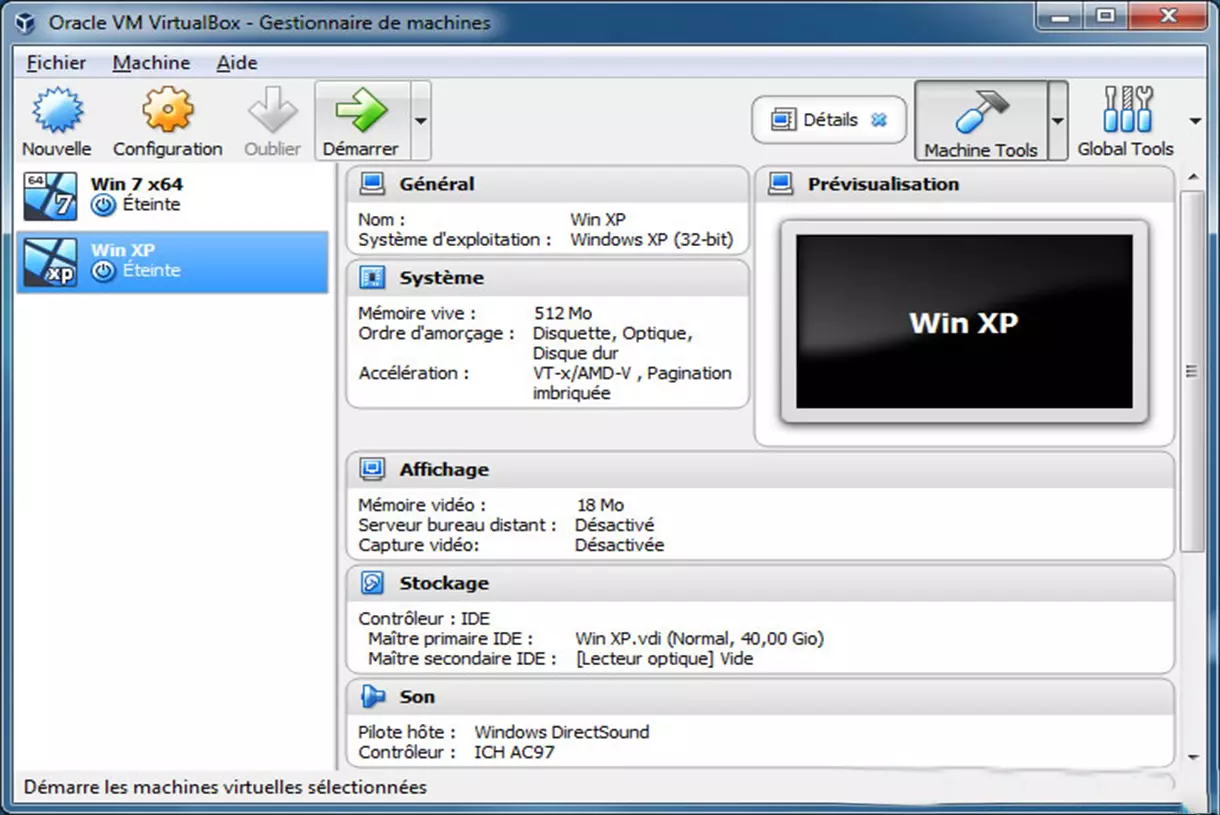Click the Système chip icon

click(372, 278)
